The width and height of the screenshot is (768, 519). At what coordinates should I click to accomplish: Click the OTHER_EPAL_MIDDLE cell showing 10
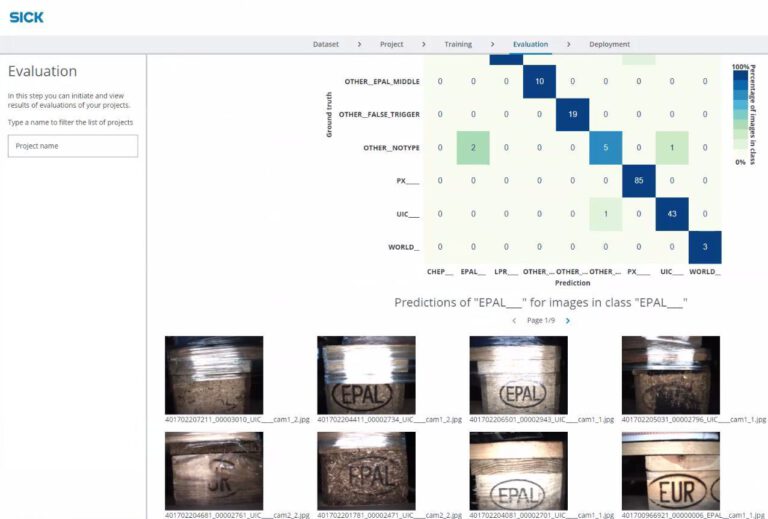point(539,82)
